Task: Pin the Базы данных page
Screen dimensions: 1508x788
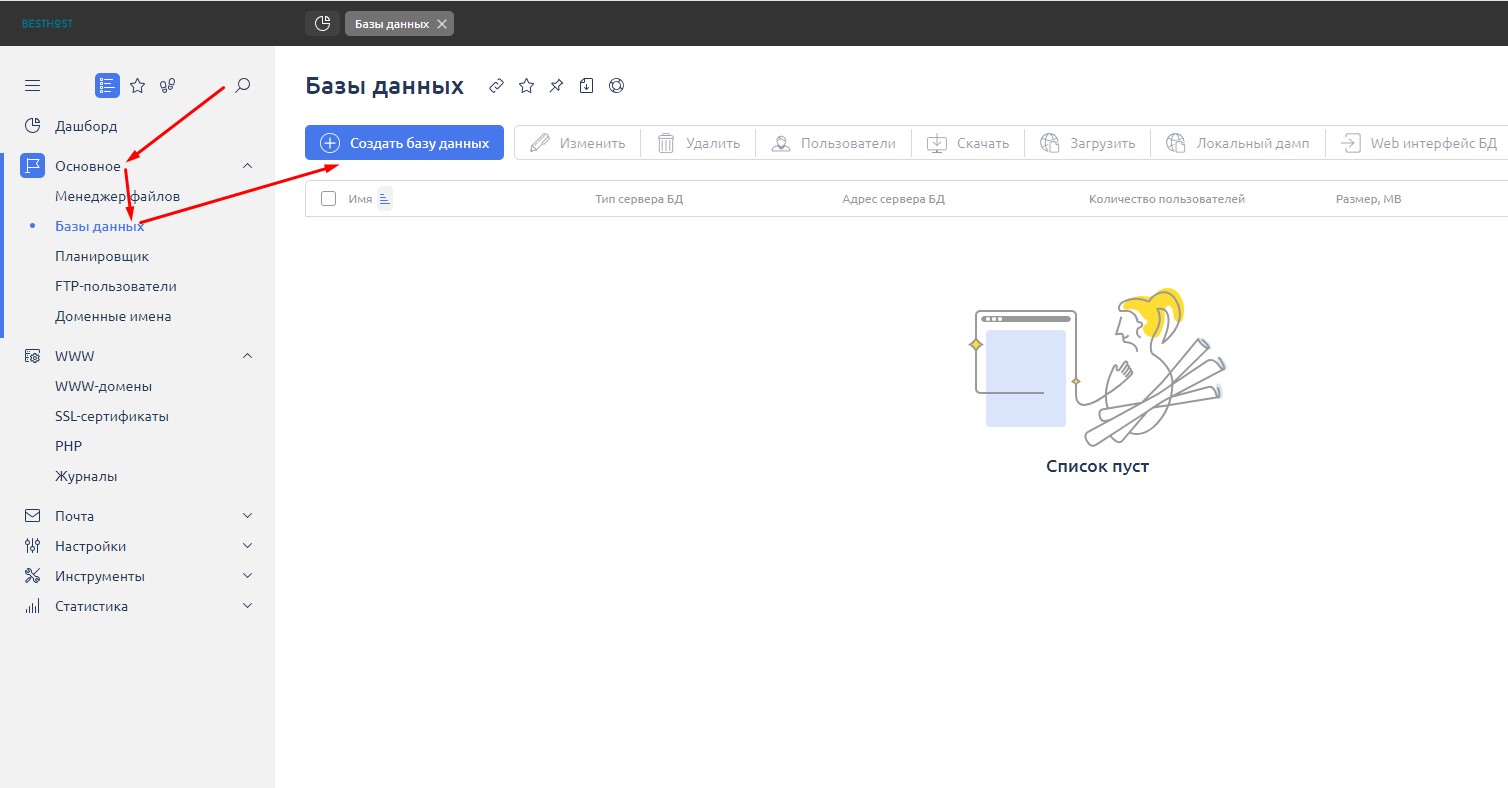Action: click(x=556, y=86)
